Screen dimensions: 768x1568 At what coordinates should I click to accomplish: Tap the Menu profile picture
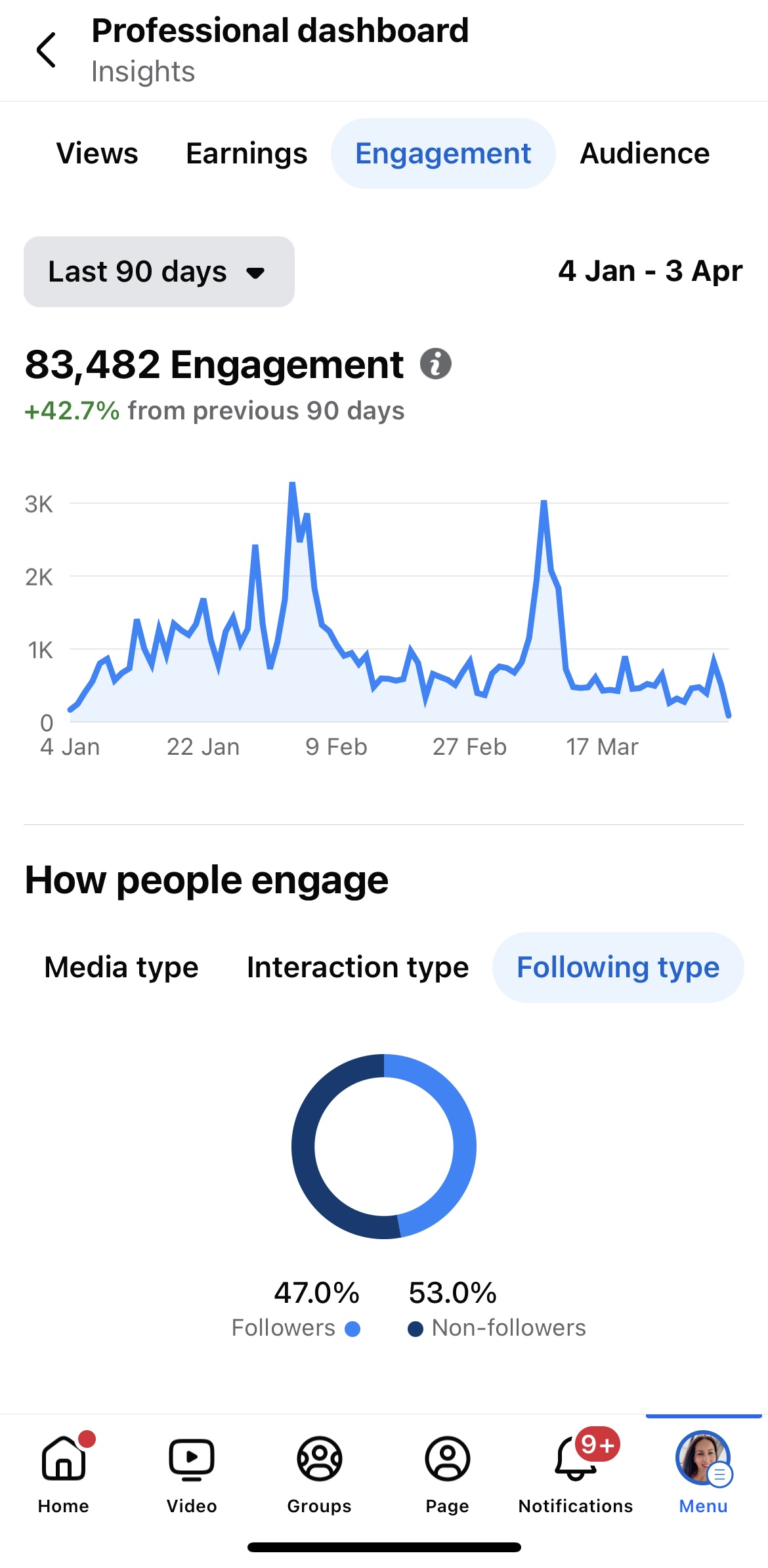(x=703, y=1459)
